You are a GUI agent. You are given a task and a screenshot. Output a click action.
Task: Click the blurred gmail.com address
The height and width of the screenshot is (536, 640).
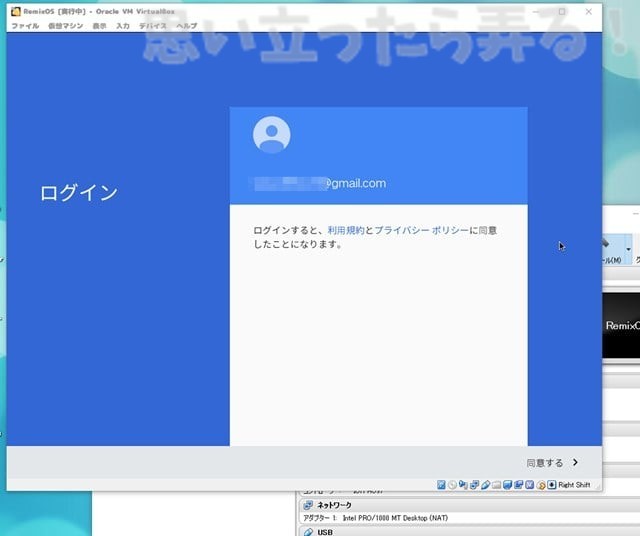pos(320,183)
